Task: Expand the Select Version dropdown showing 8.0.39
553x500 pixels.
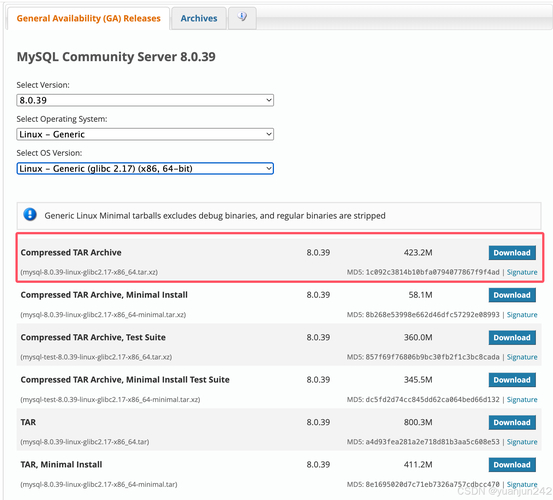Action: click(145, 100)
